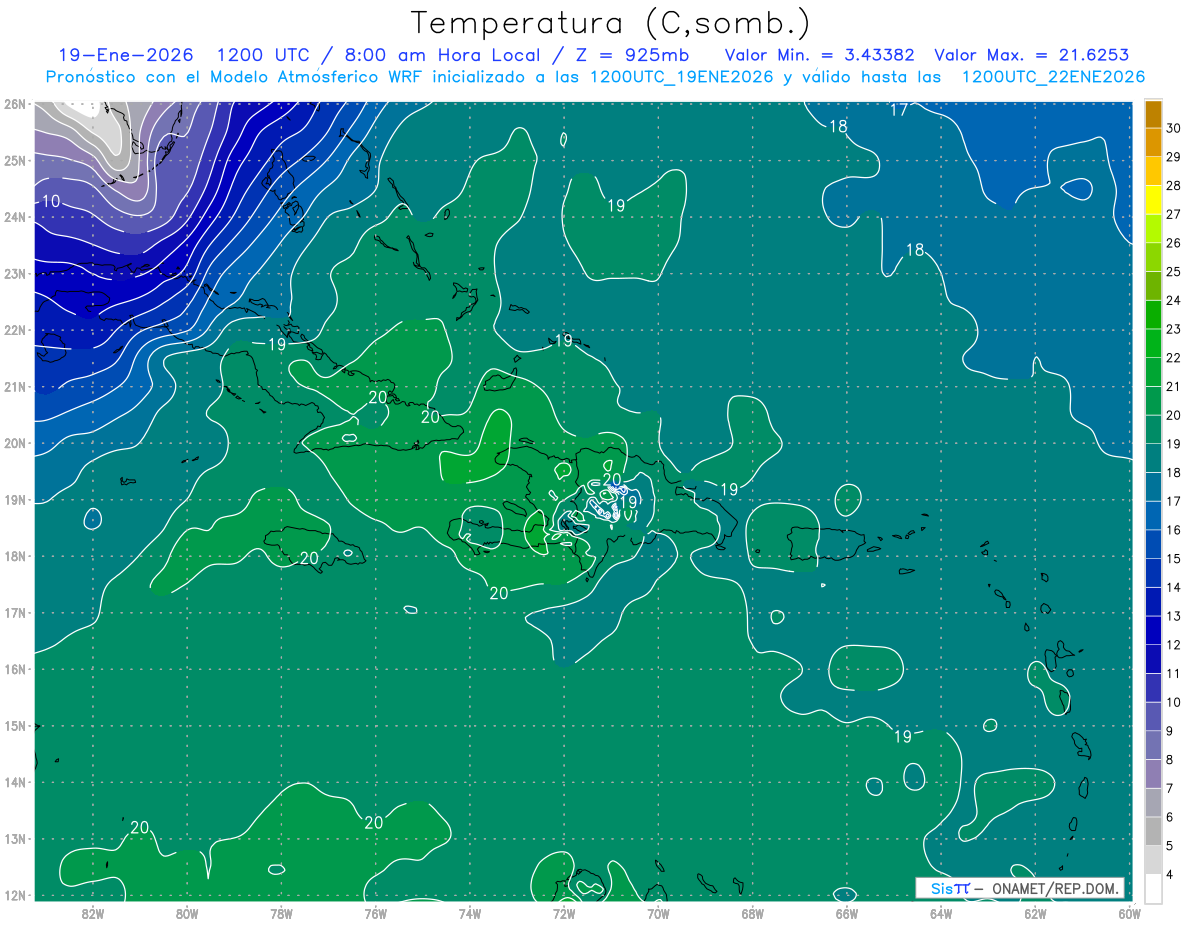Click the '4' label on the color scale
1200x927 pixels.
coord(1171,874)
